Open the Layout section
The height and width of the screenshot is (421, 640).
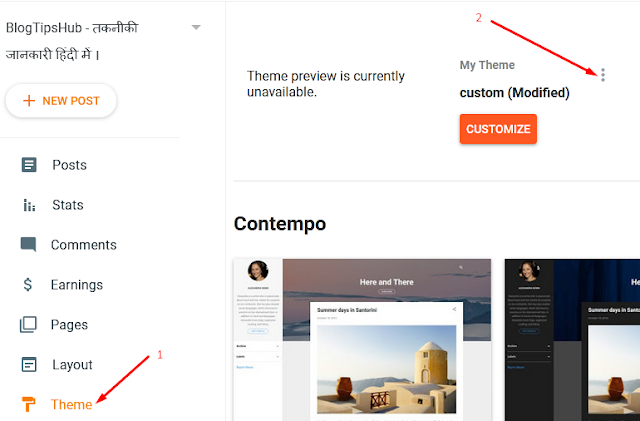point(72,365)
